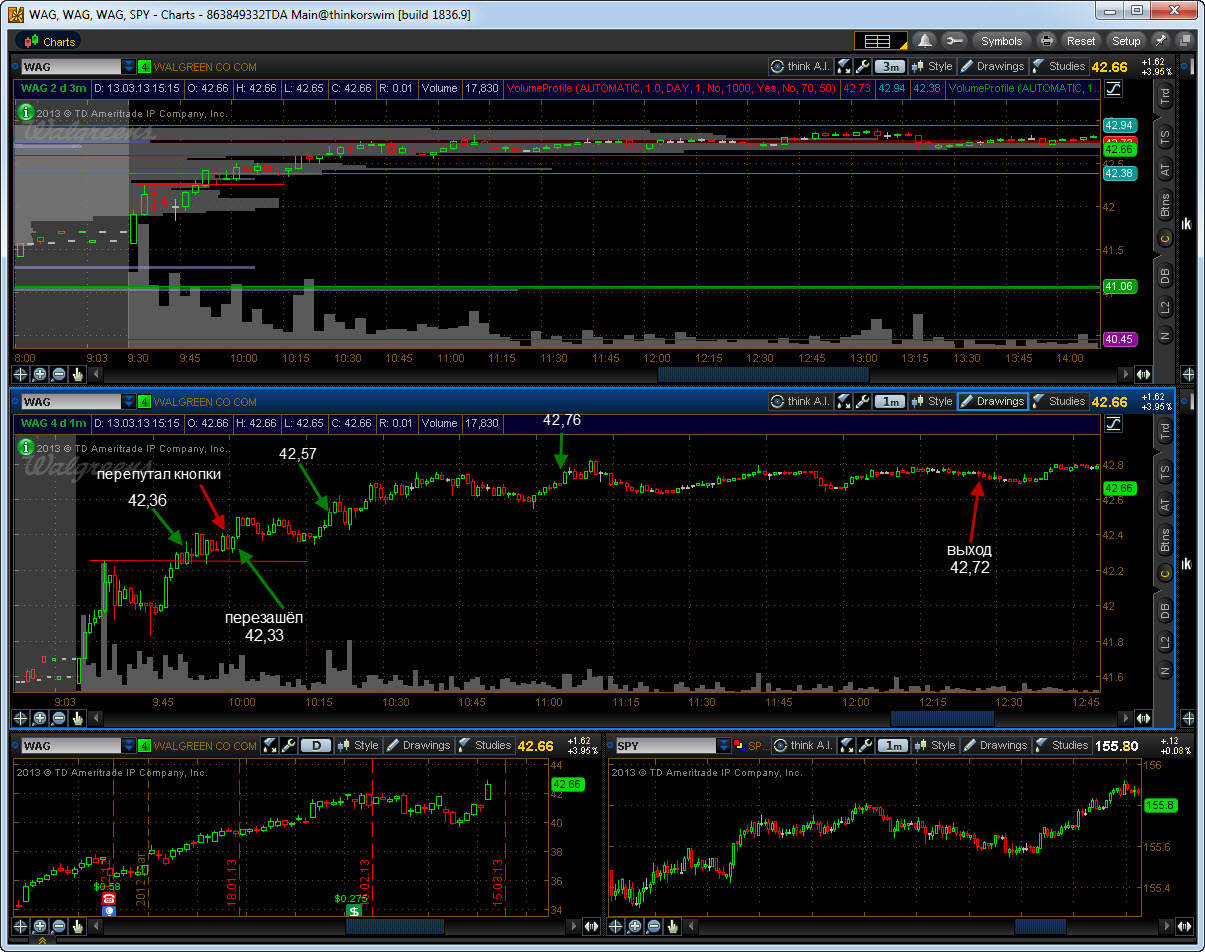The width and height of the screenshot is (1205, 952).
Task: Open wrench settings on the WAG daily chart
Action: pos(288,745)
